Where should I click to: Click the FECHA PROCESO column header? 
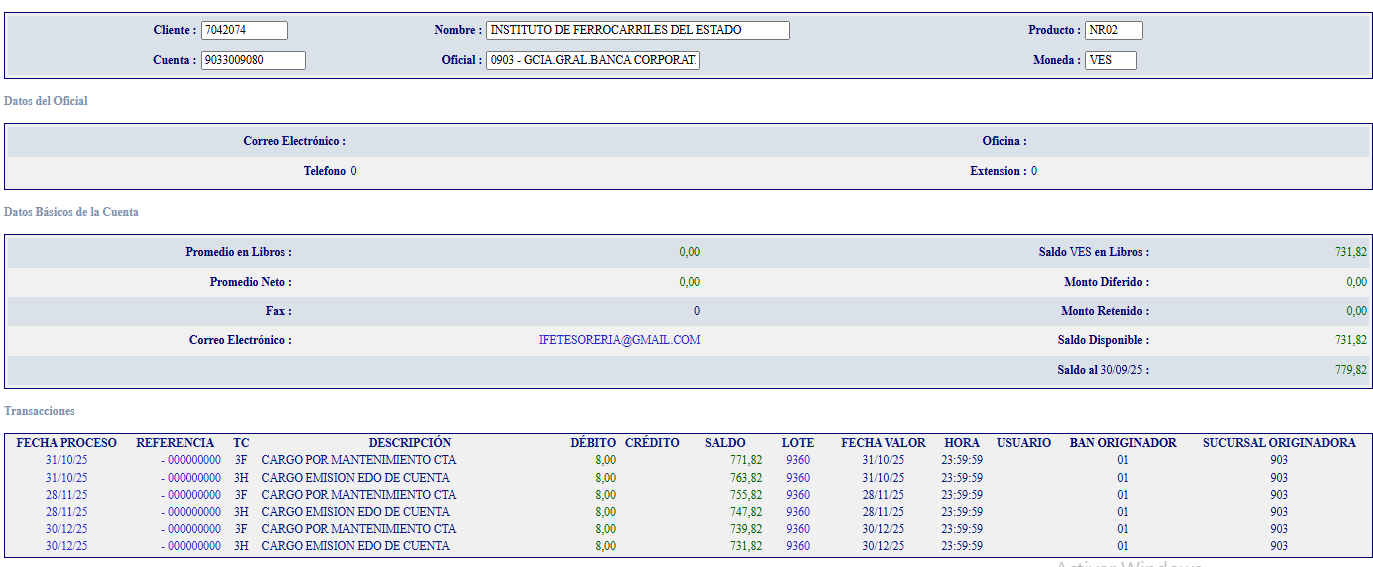point(66,443)
